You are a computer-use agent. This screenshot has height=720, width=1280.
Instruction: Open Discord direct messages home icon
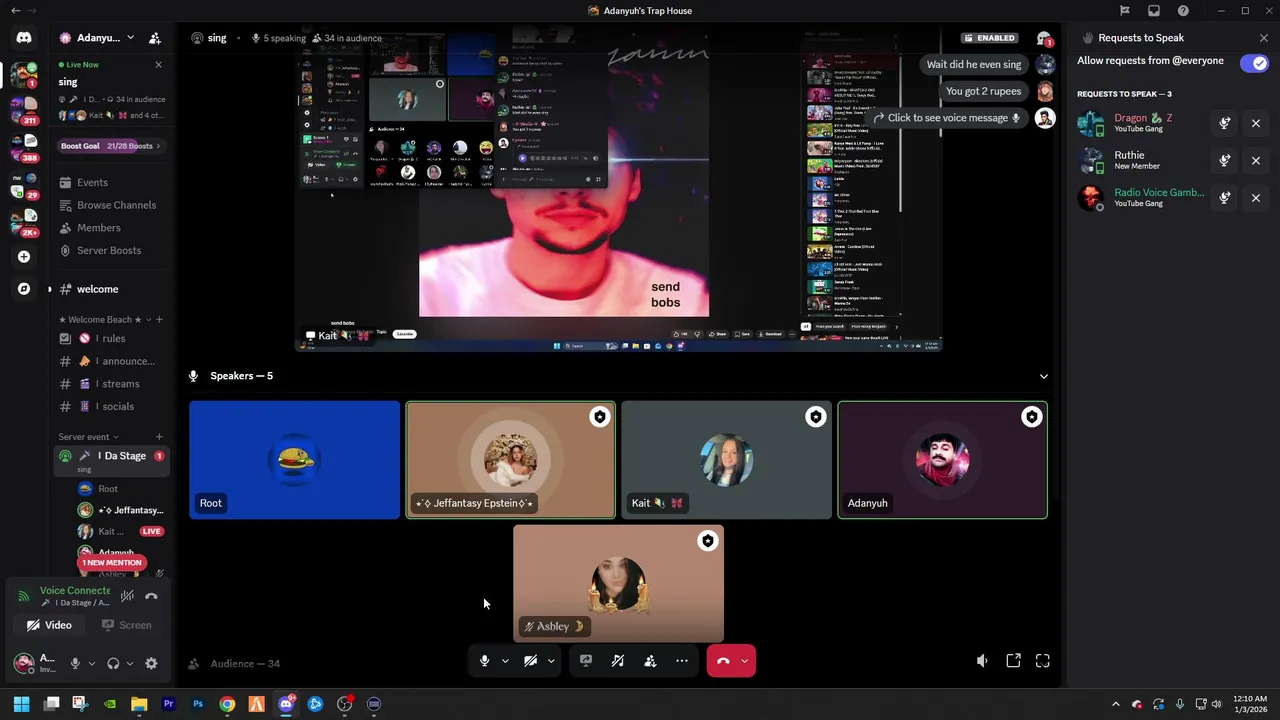pos(24,38)
